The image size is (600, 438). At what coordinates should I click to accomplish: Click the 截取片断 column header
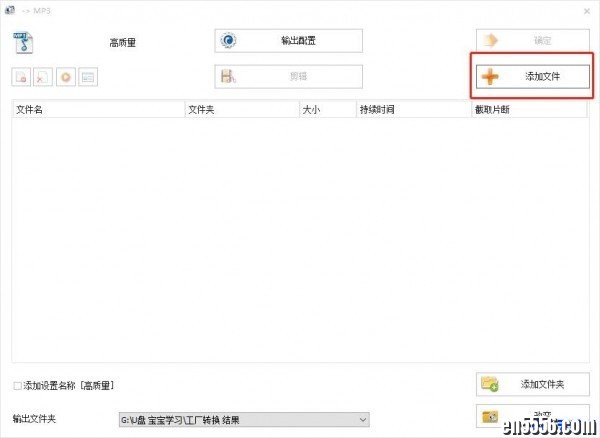(x=528, y=110)
